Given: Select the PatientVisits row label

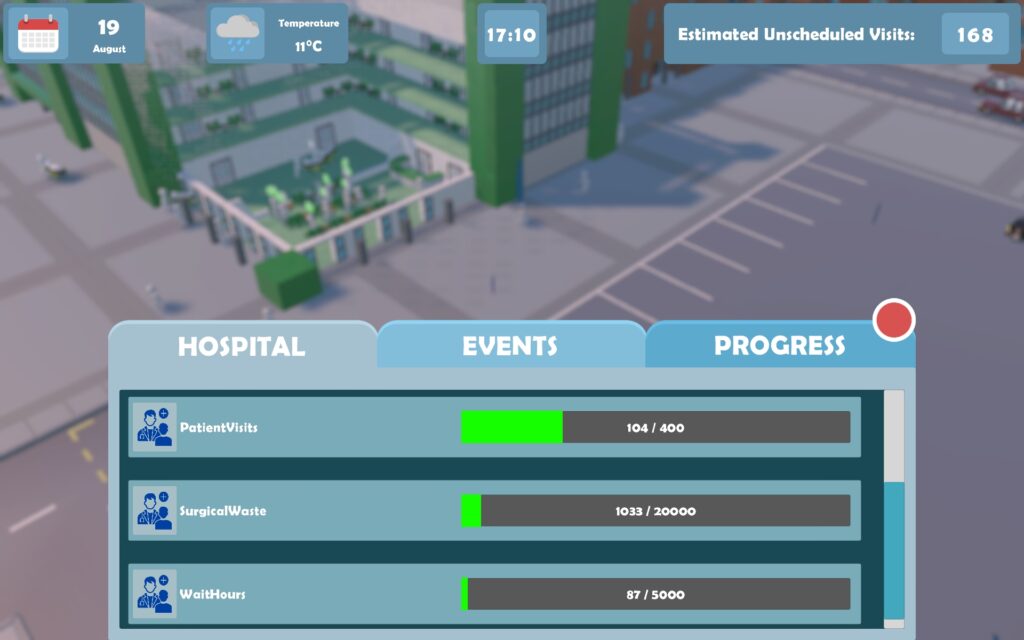Looking at the screenshot, I should pos(218,427).
